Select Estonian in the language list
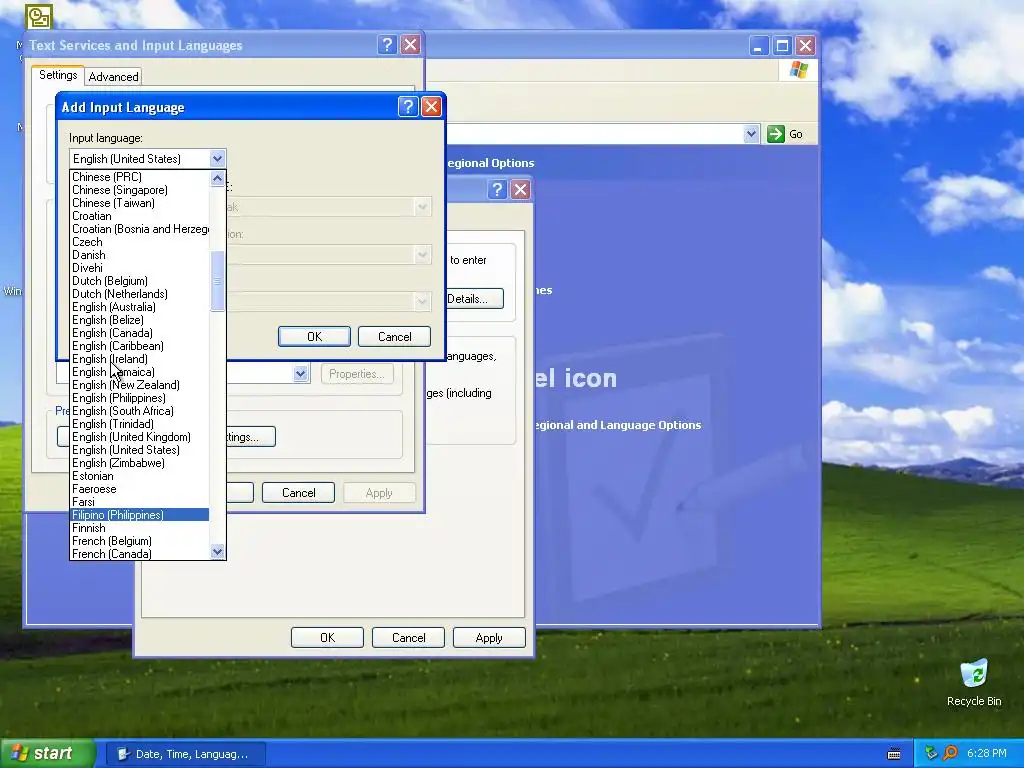 coord(140,475)
